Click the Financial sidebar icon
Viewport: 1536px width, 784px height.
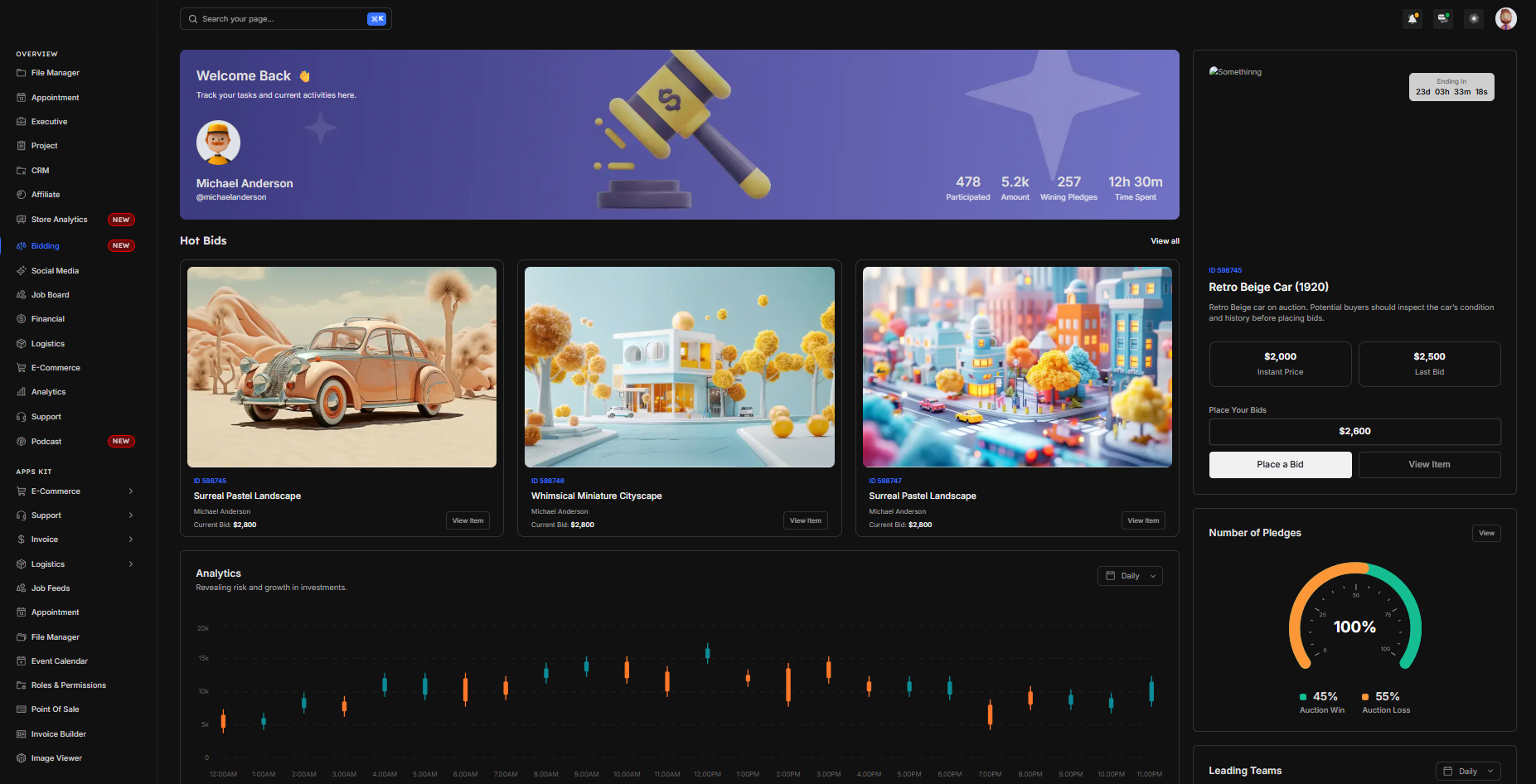22,319
